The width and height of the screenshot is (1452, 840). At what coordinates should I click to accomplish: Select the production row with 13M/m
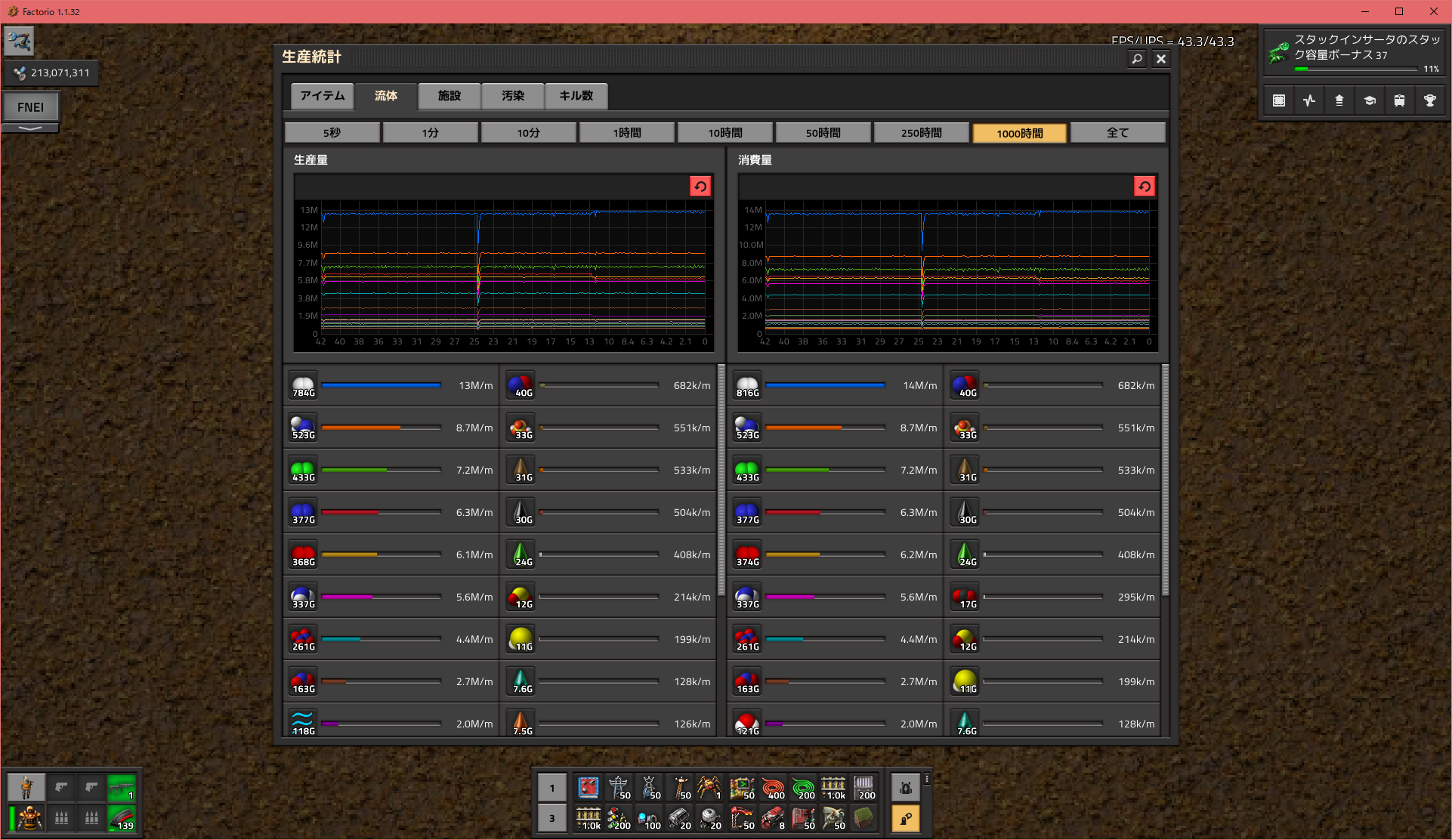(392, 385)
